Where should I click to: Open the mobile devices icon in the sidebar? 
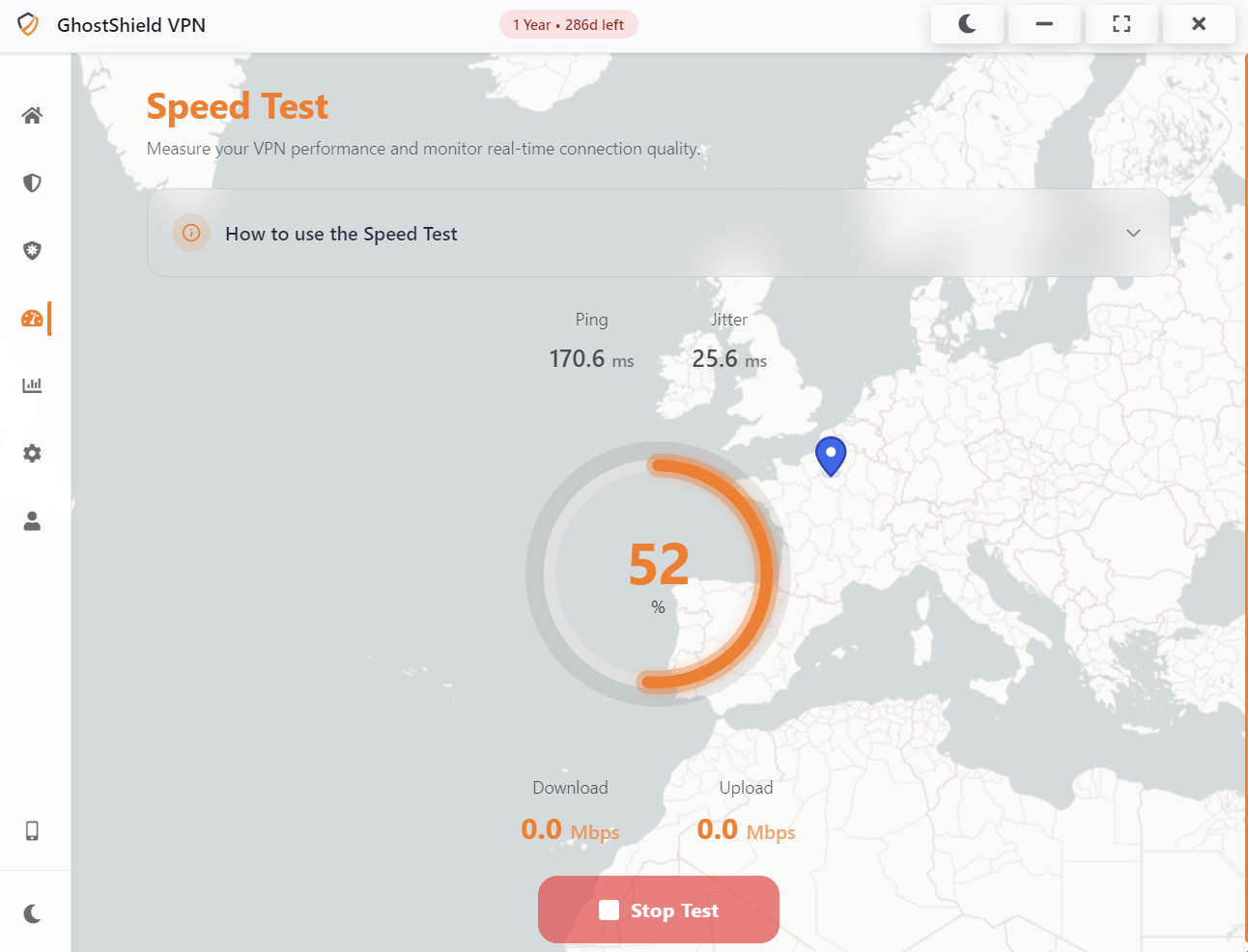32,830
